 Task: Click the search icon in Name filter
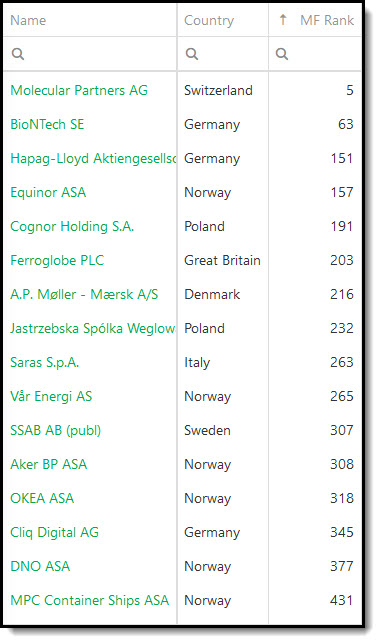pyautogui.click(x=18, y=54)
